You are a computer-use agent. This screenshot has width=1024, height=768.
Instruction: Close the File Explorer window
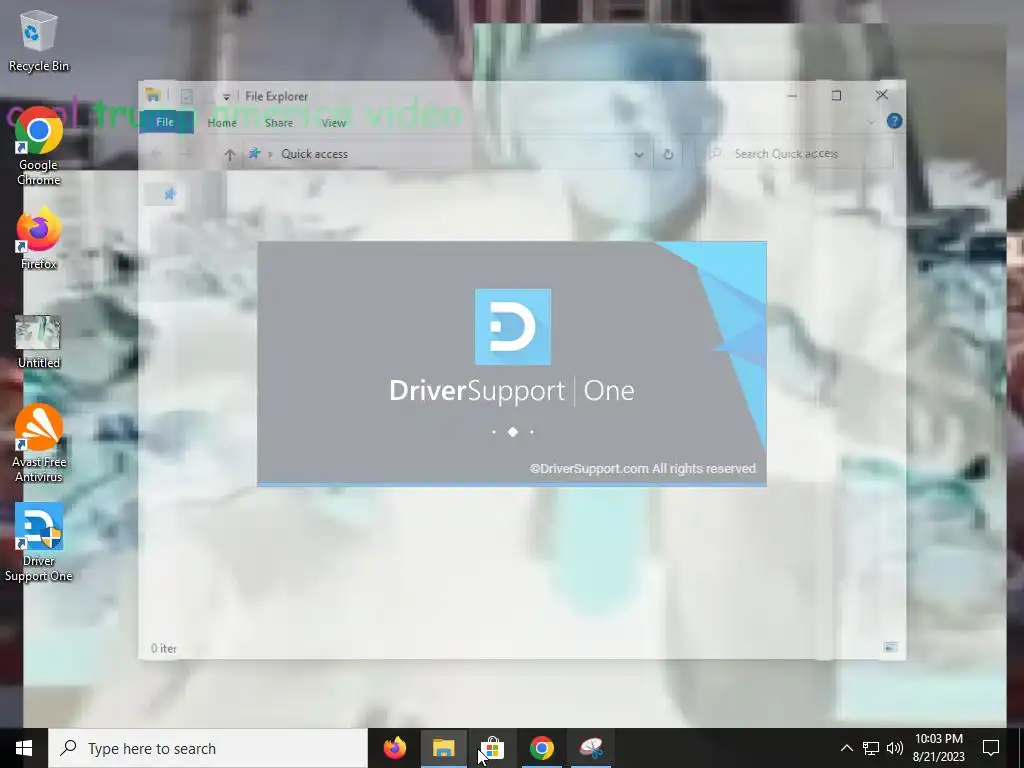[882, 95]
